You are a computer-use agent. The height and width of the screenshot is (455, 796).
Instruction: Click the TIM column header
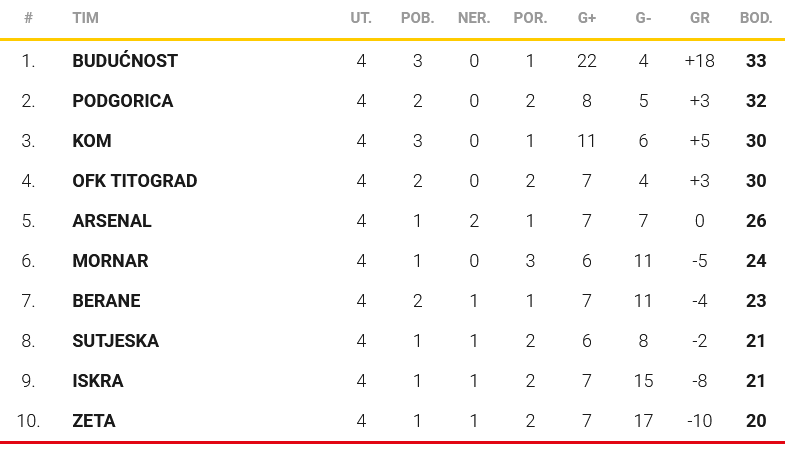[x=85, y=18]
